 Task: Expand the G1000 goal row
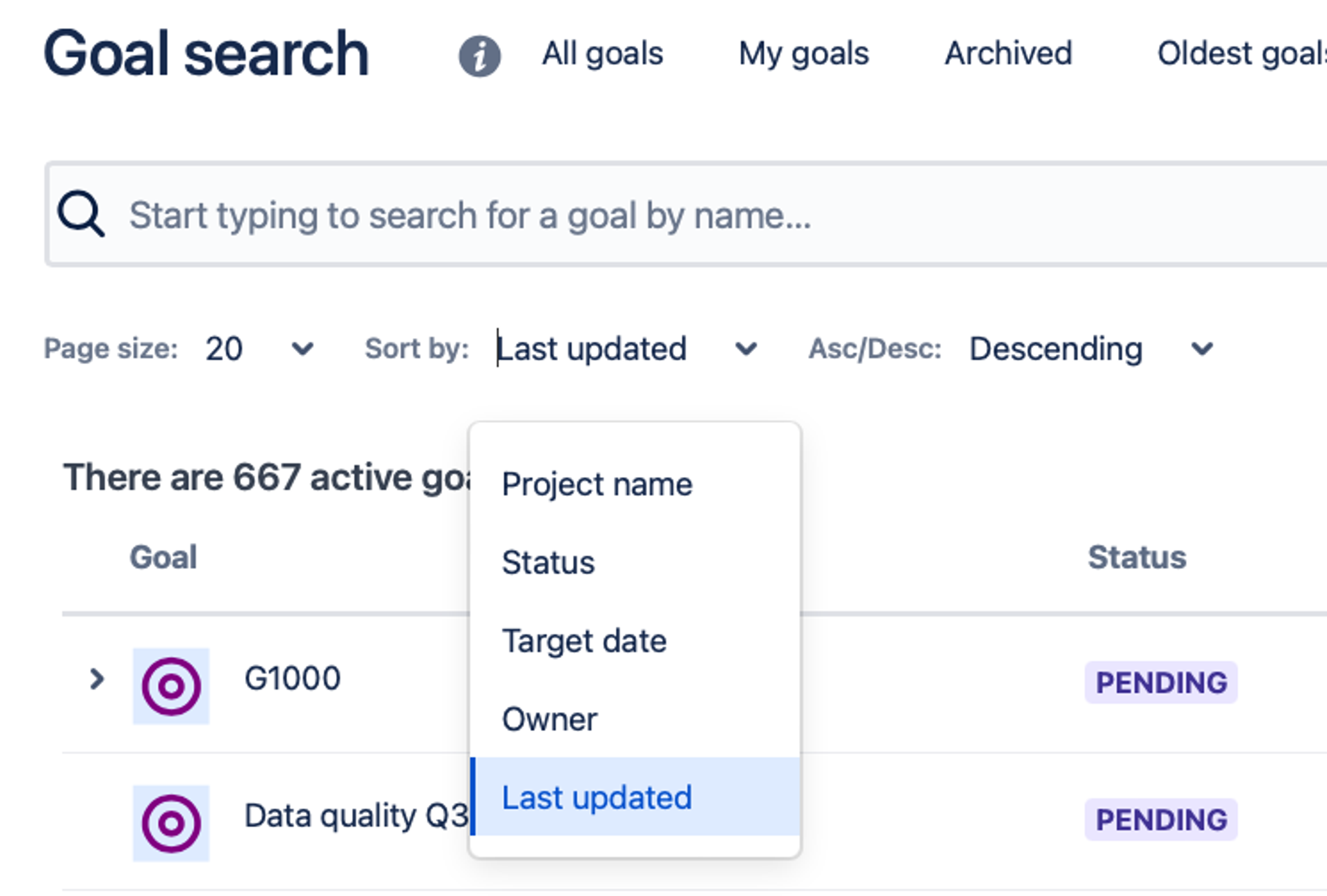tap(97, 679)
